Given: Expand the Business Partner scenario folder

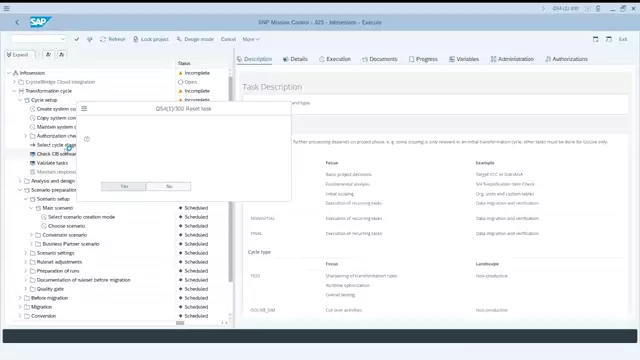Looking at the screenshot, I should coord(31,244).
